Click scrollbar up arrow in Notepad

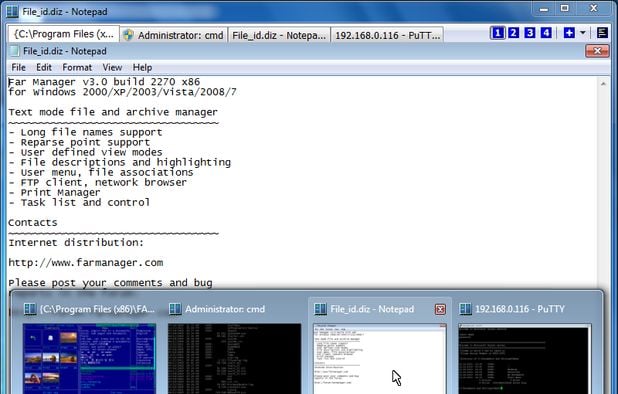(x=603, y=84)
